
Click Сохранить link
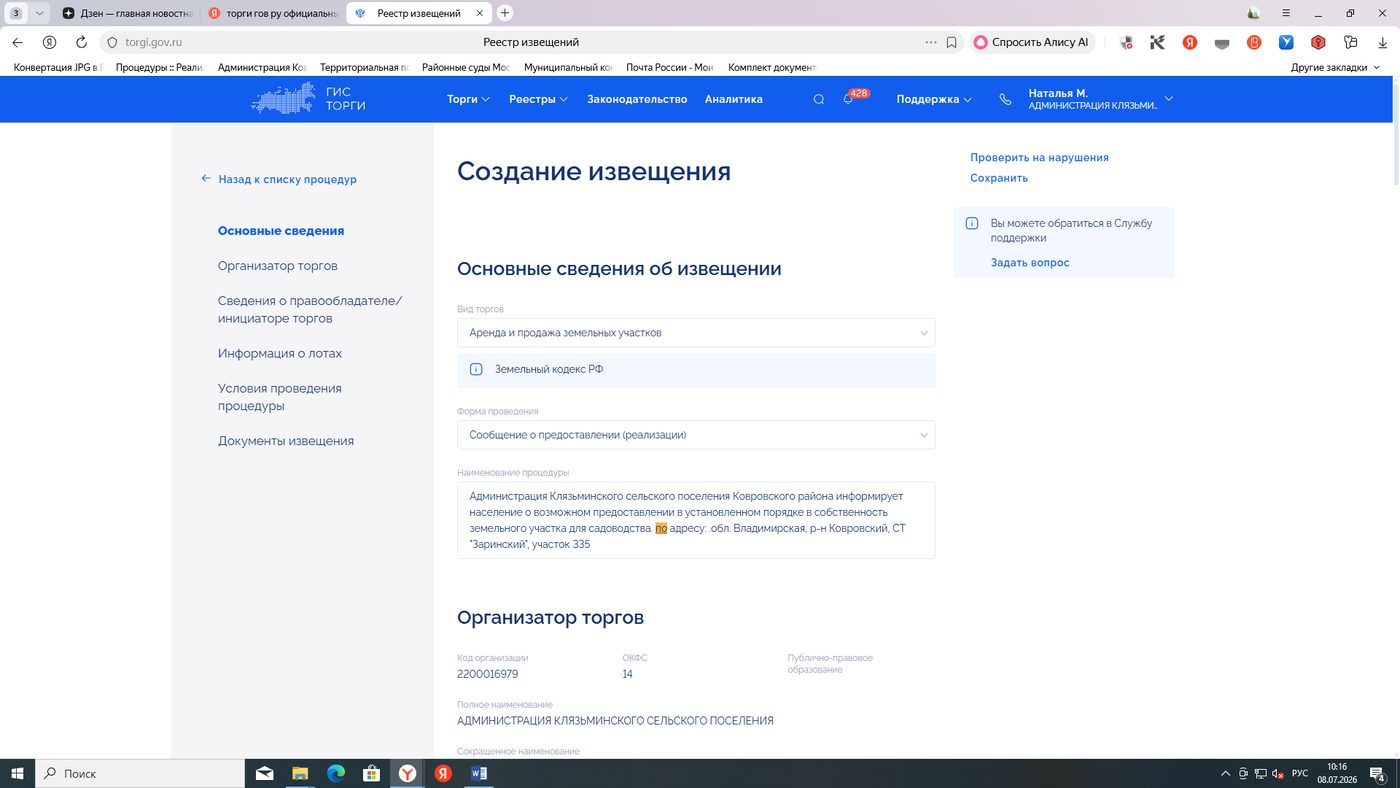click(x=999, y=178)
